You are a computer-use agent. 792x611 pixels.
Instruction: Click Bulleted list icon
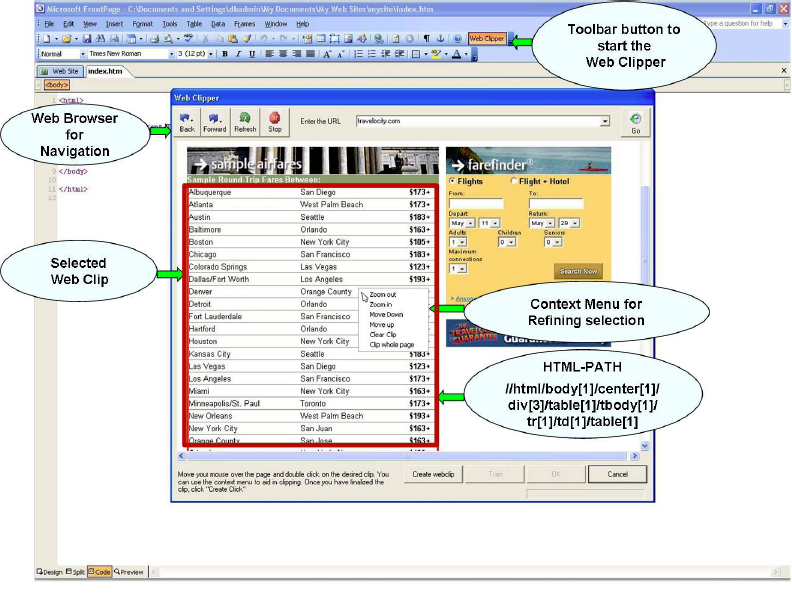(372, 54)
